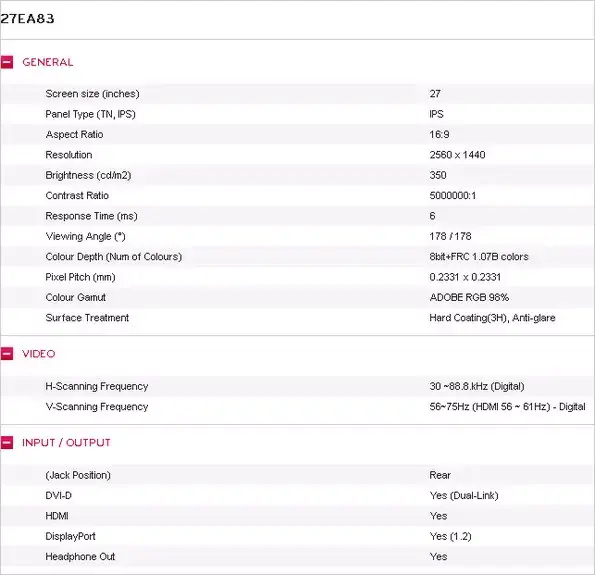Click the Yes (Dual-Link) value
The image size is (595, 575).
pyautogui.click(x=464, y=496)
